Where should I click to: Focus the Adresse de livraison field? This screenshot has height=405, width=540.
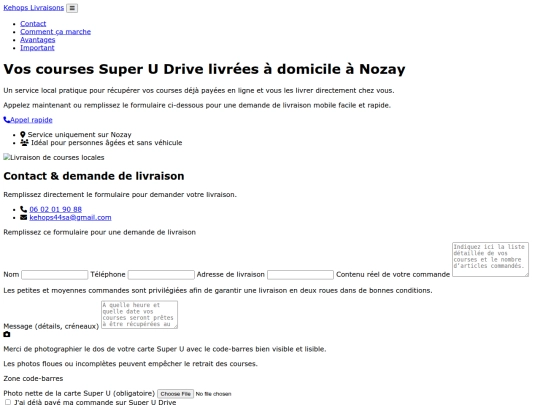click(300, 275)
